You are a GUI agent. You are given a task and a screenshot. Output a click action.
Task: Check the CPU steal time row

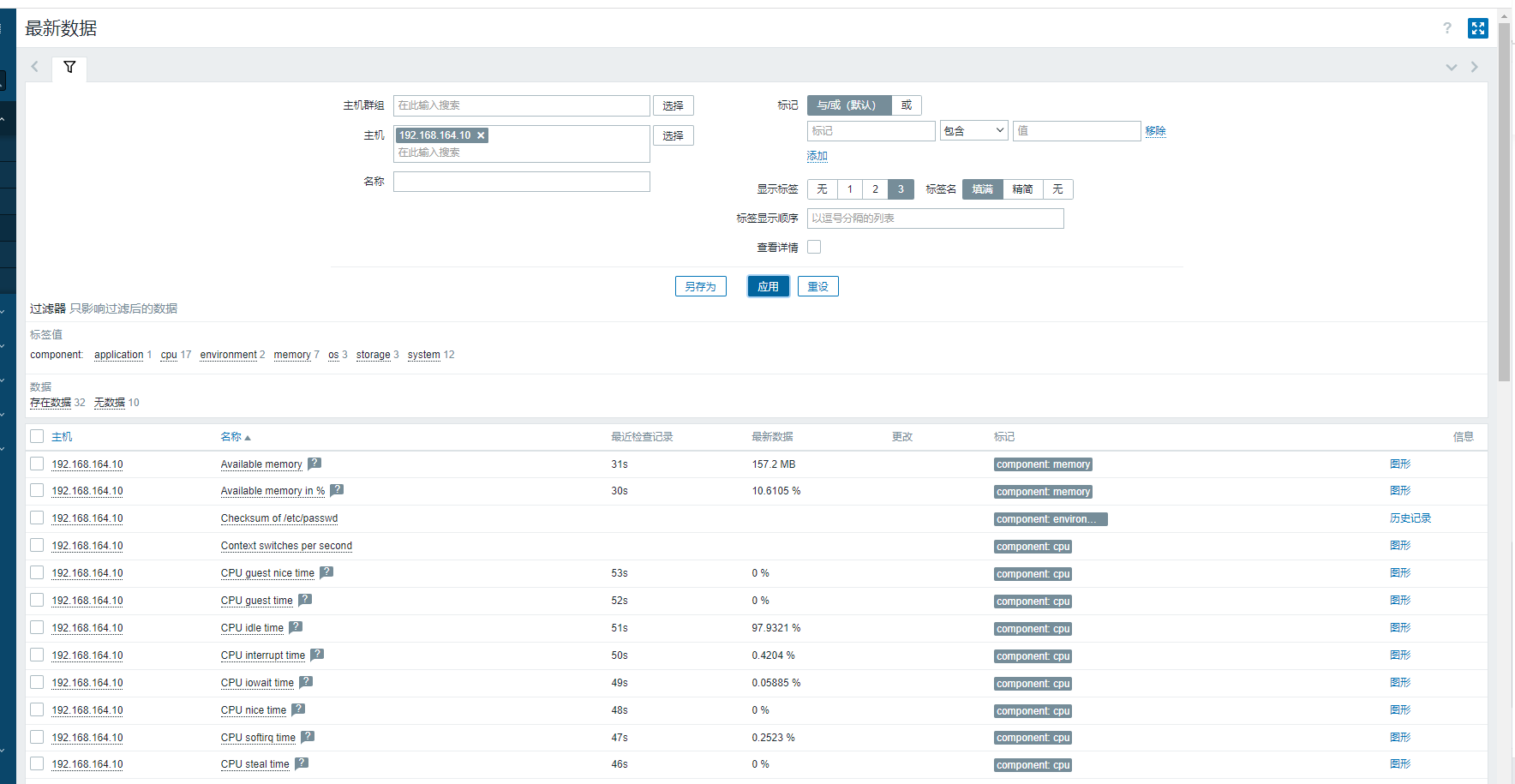point(37,763)
